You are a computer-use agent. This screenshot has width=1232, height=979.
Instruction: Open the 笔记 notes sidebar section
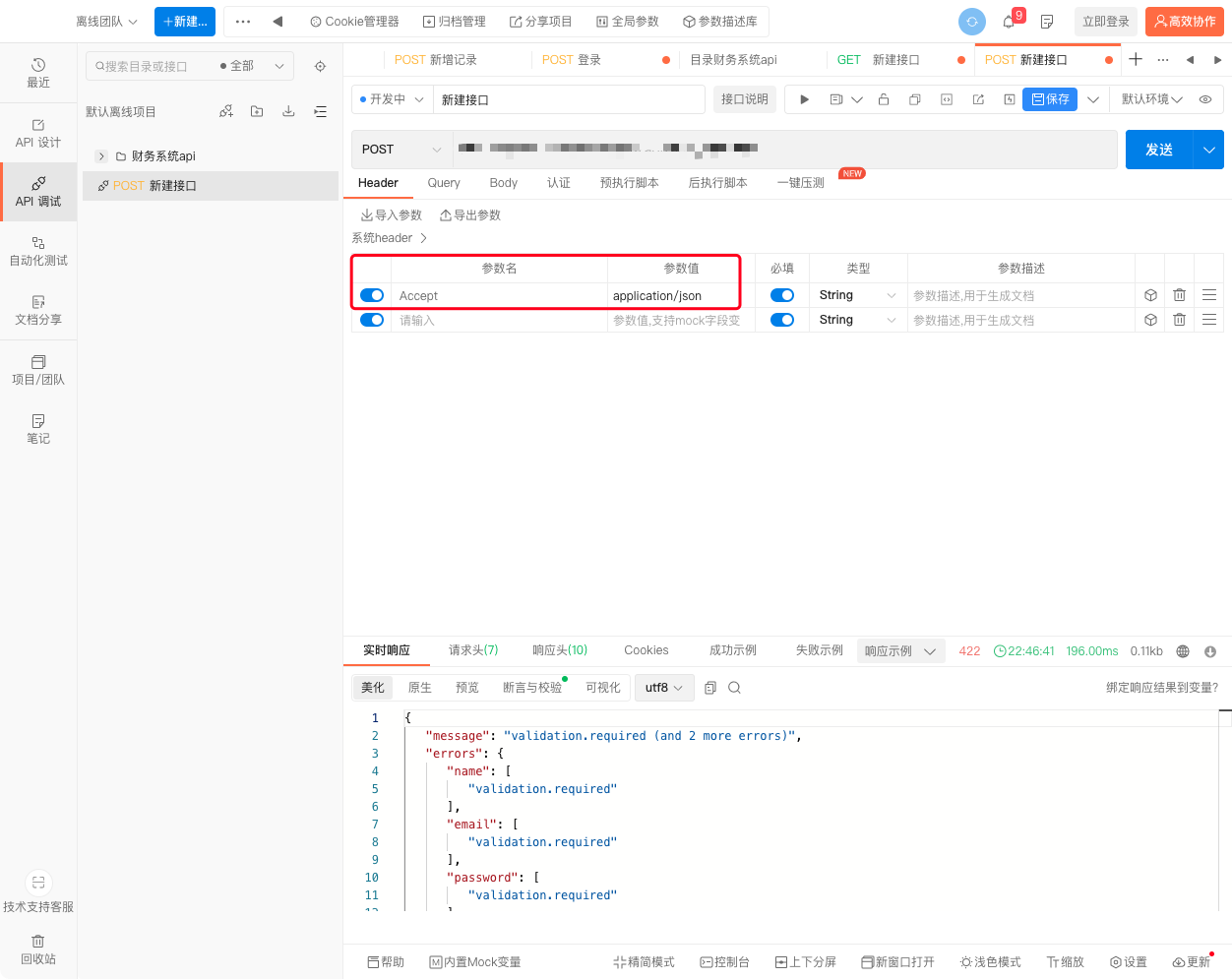point(38,429)
